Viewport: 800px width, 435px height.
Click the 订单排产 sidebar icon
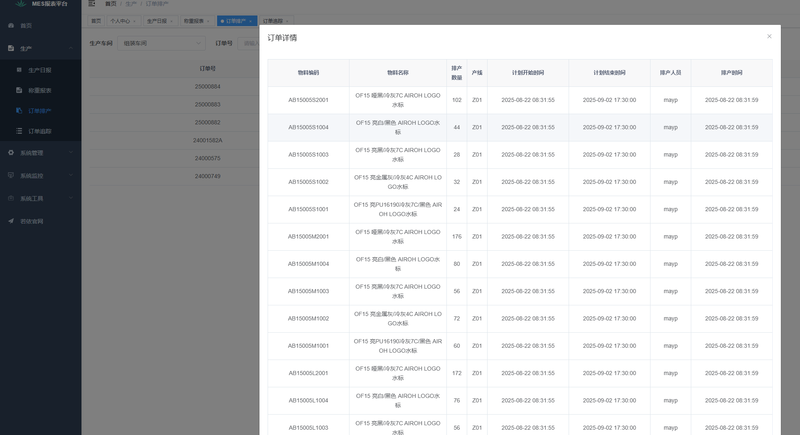19,111
